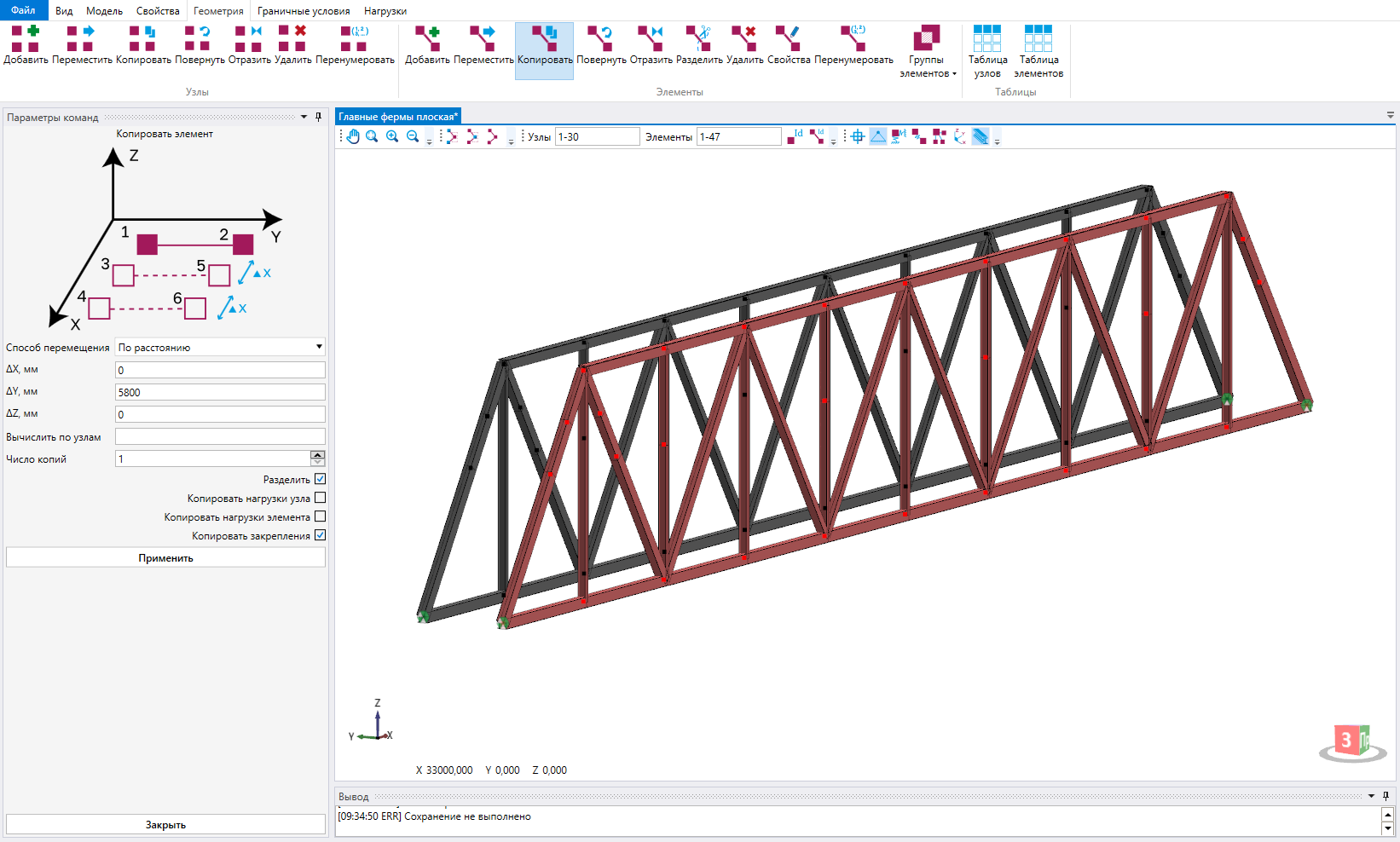Toggle the section profile display icon
The width and height of the screenshot is (1400, 842).
pos(981,136)
